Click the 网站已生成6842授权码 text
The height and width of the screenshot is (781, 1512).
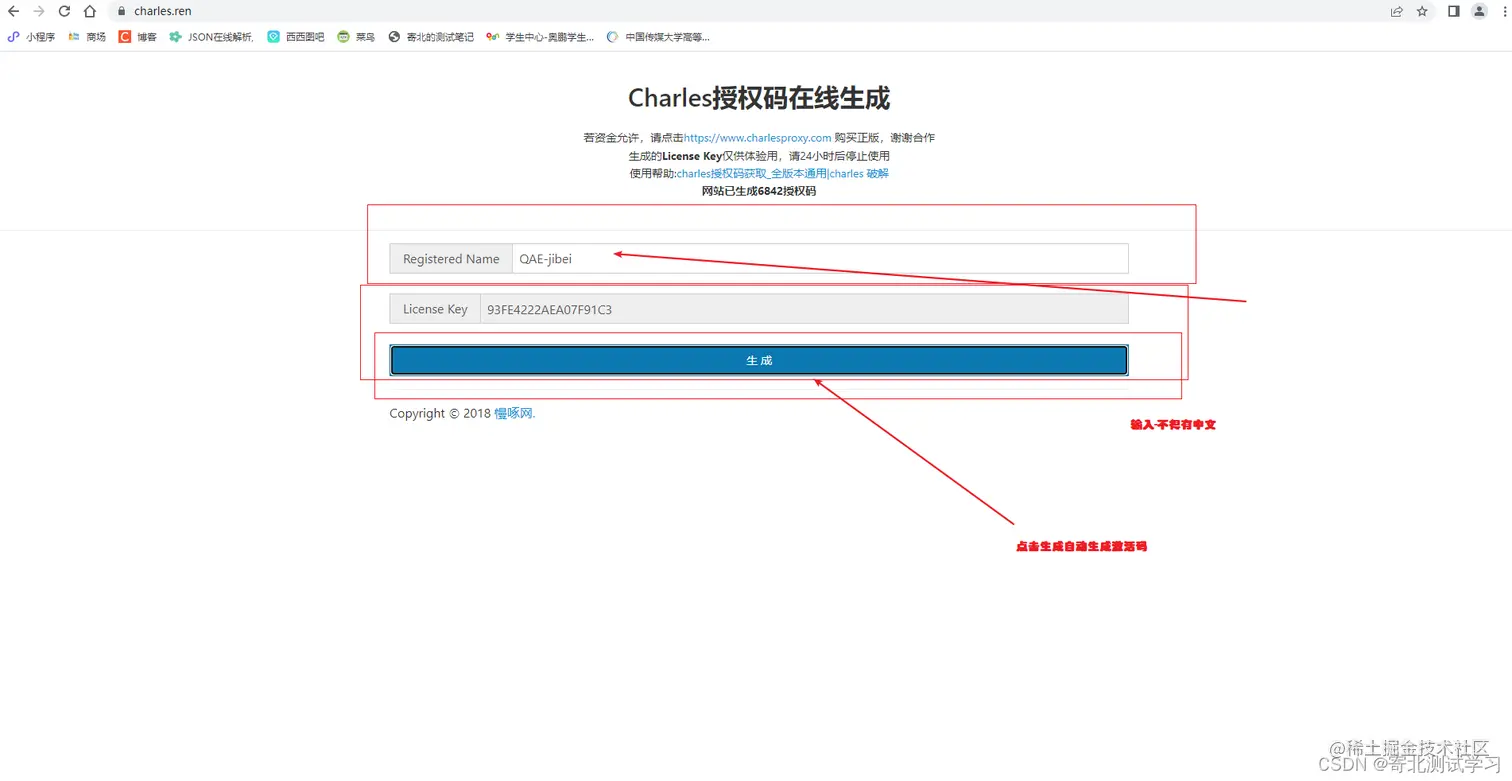759,191
